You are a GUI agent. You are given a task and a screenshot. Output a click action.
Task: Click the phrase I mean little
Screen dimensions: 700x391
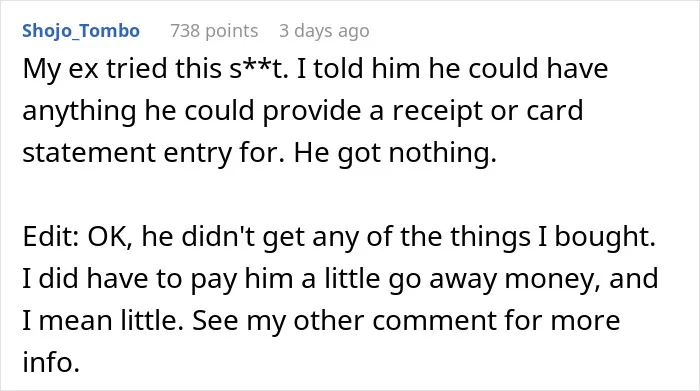(x=103, y=320)
